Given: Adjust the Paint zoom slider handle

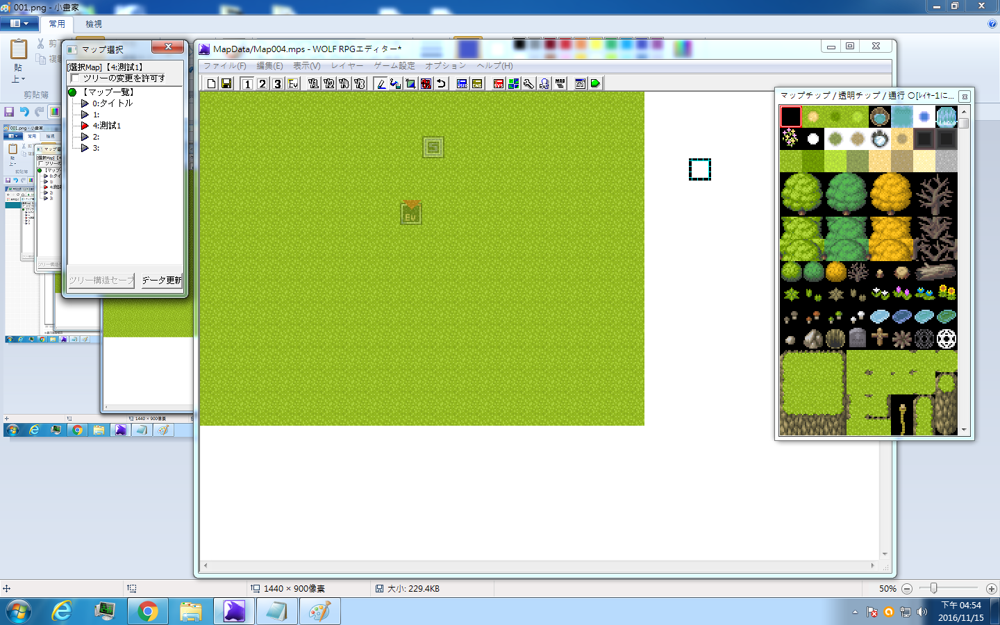Looking at the screenshot, I should (x=933, y=588).
